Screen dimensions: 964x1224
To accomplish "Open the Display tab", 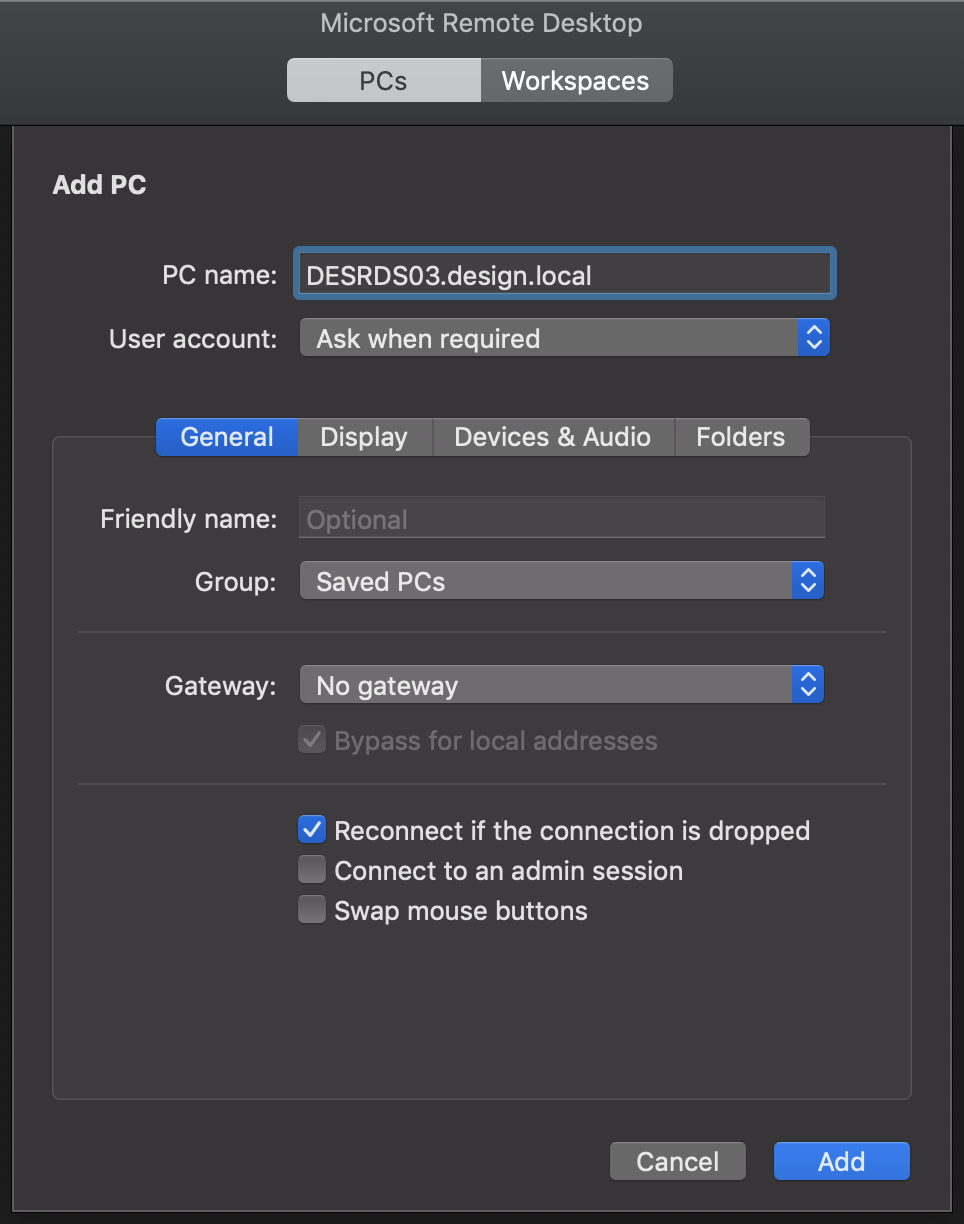I will tap(364, 437).
